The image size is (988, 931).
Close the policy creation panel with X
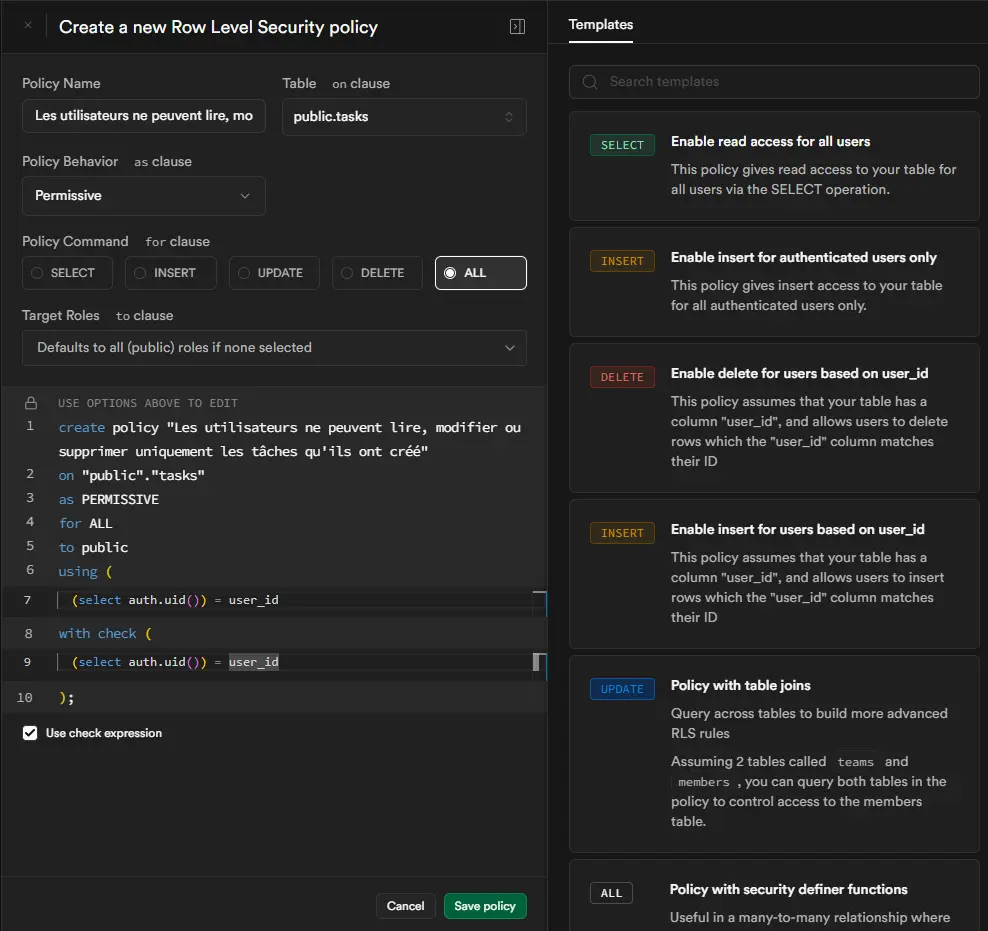pos(28,26)
